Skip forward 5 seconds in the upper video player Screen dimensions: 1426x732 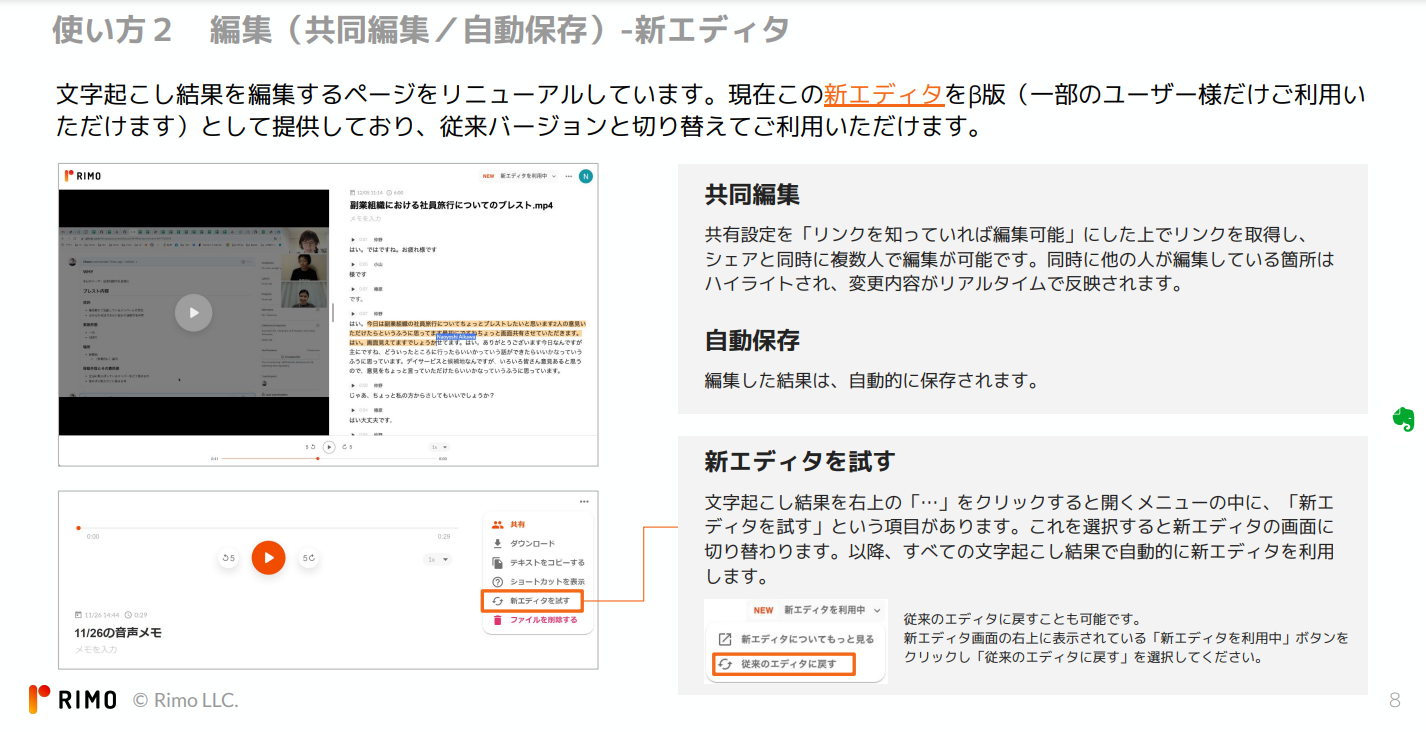(347, 447)
